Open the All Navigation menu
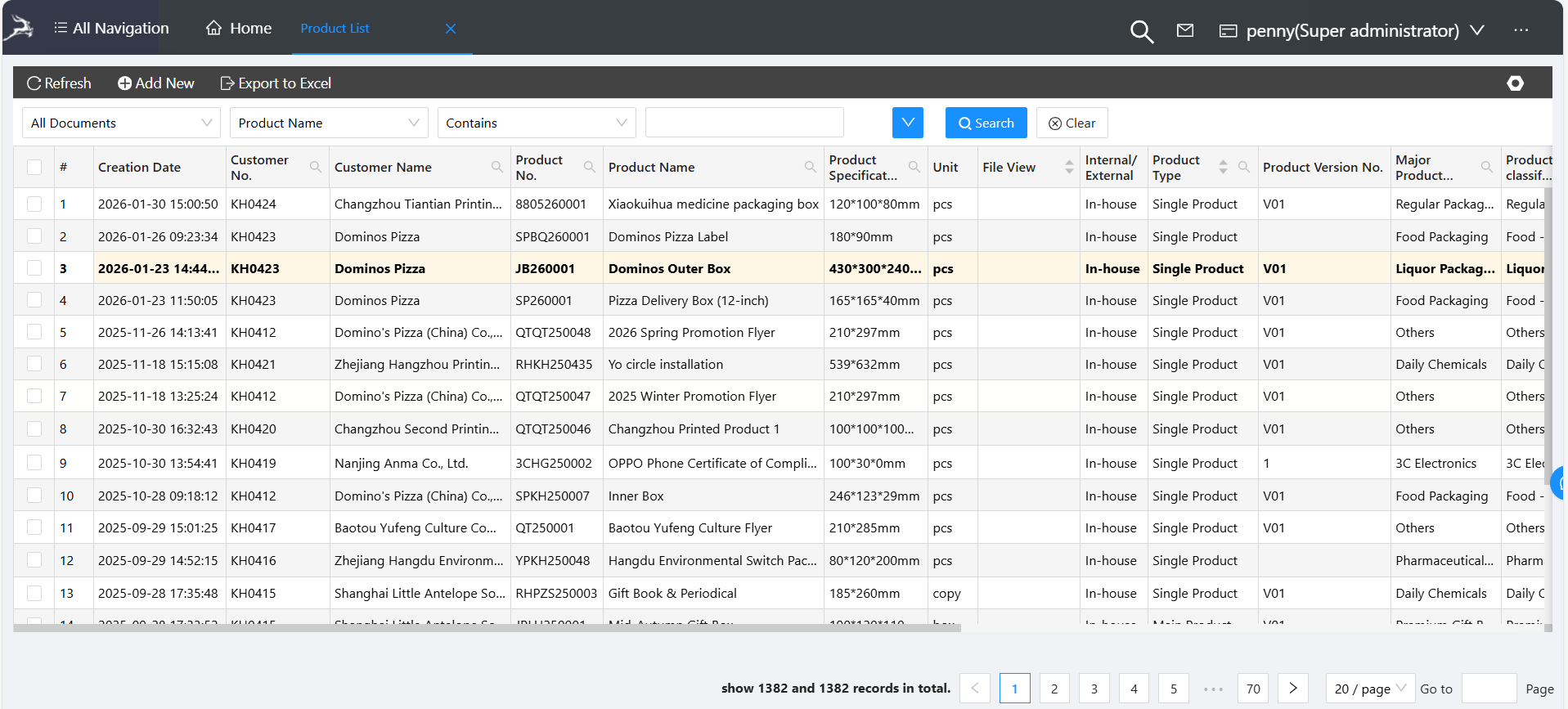 [111, 29]
